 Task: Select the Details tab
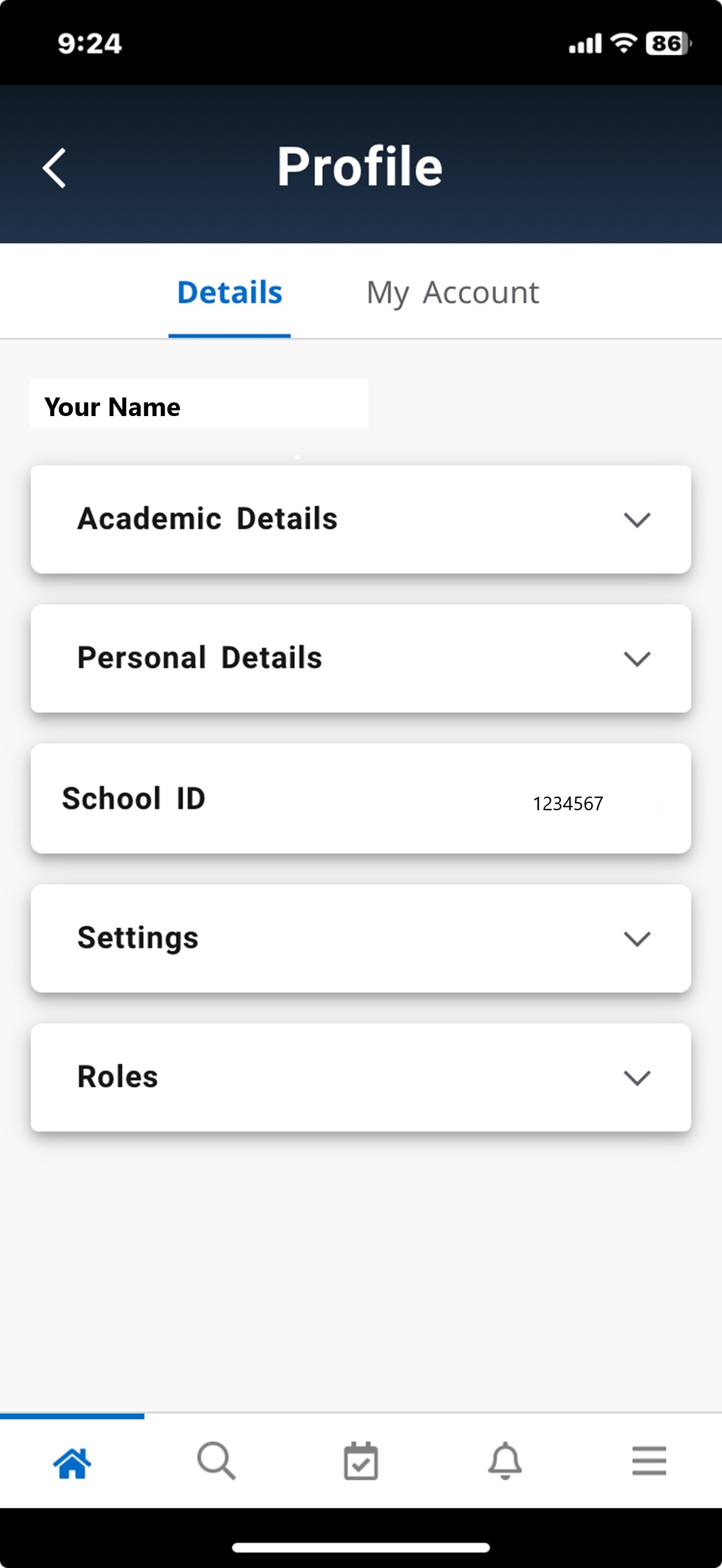point(230,293)
